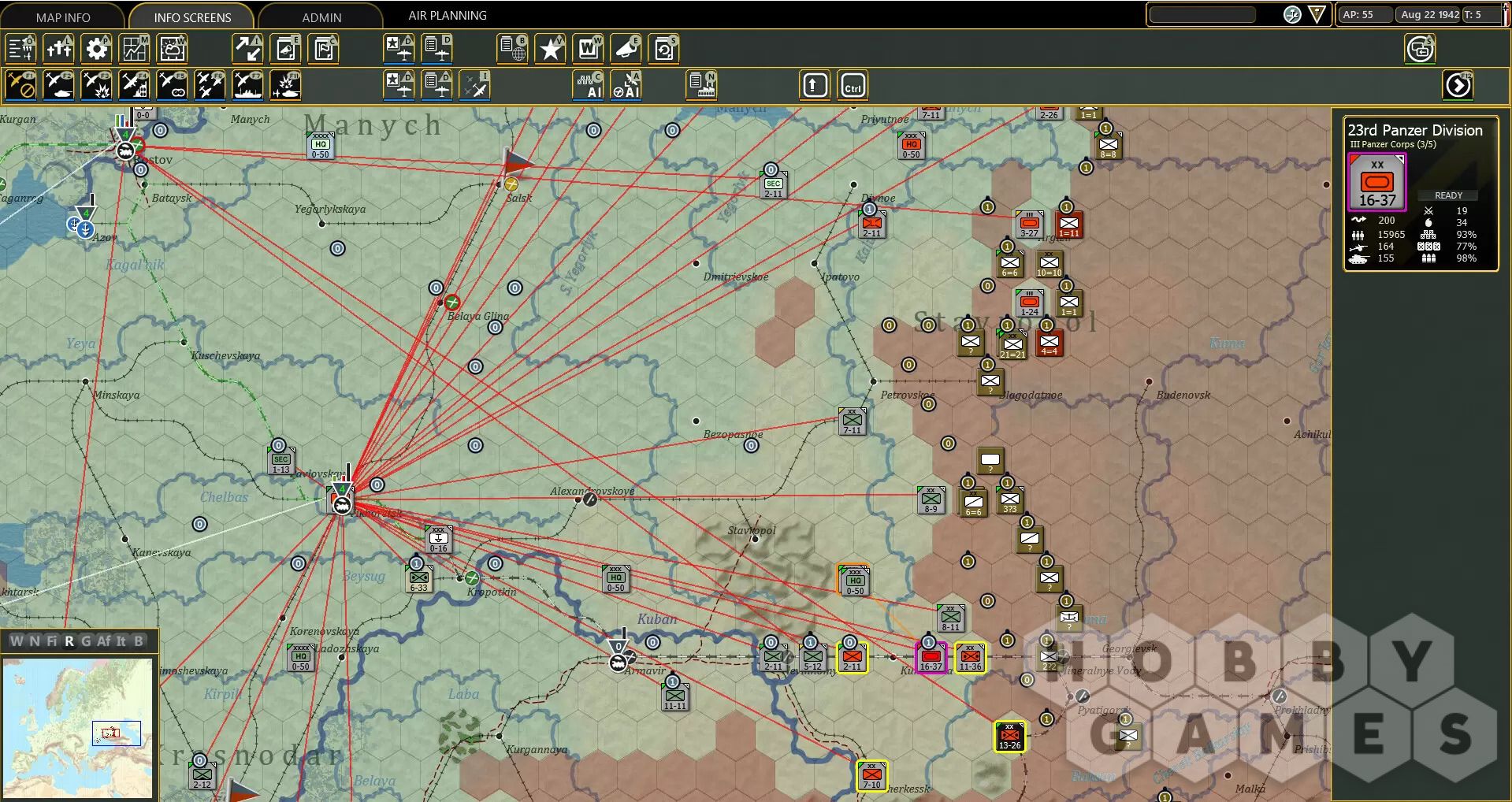Screen dimensions: 1512x802
Task: Select the F3 ground attack explosion mode
Action: (x=97, y=85)
